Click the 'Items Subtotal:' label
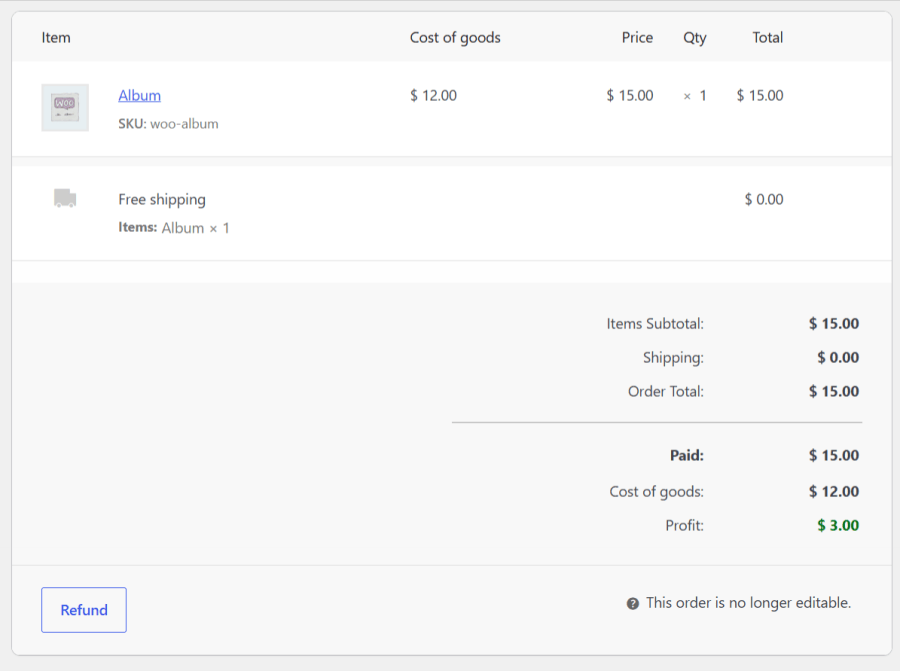The image size is (900, 671). (655, 324)
